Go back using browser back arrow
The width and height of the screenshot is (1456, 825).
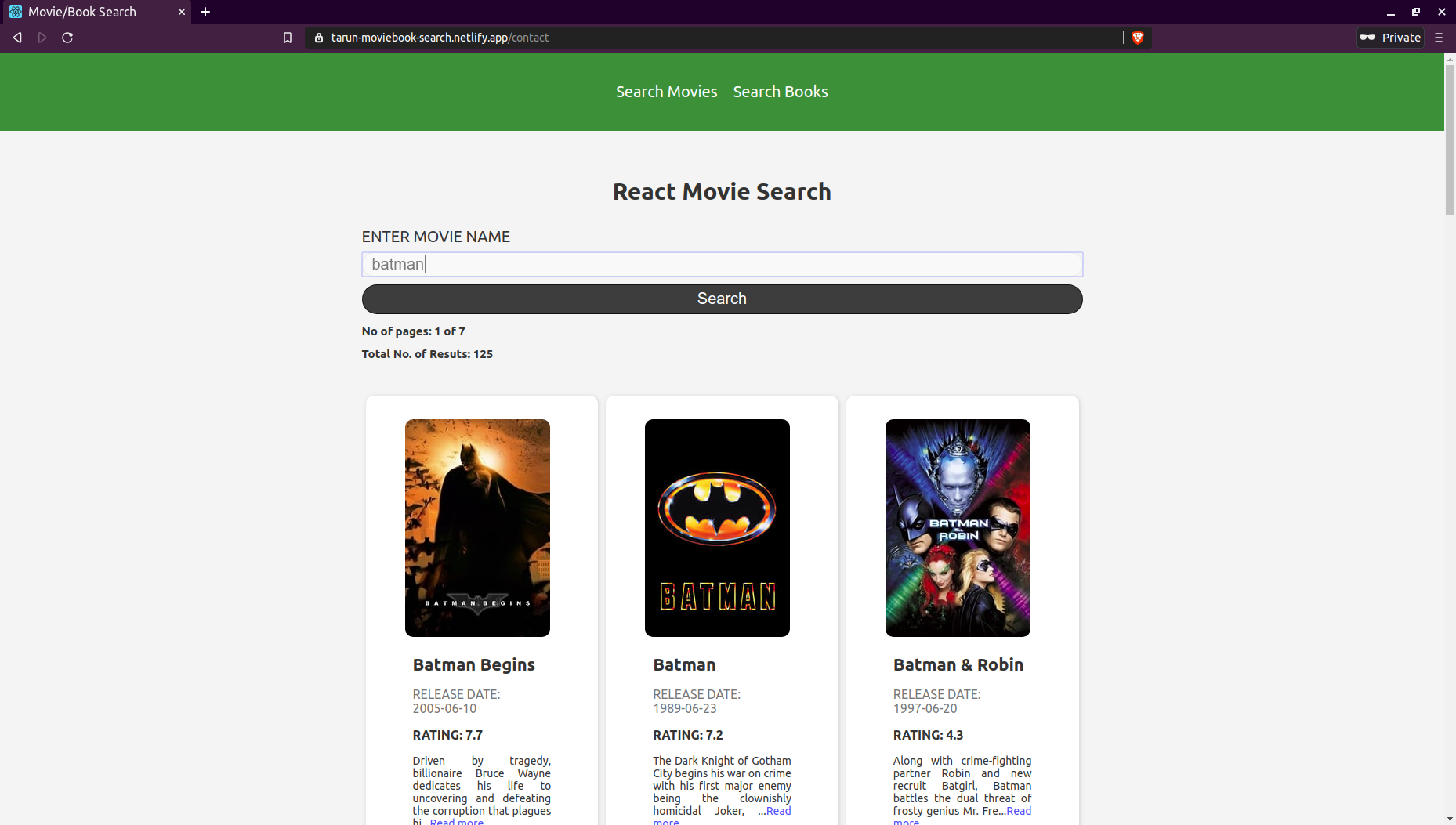coord(17,38)
